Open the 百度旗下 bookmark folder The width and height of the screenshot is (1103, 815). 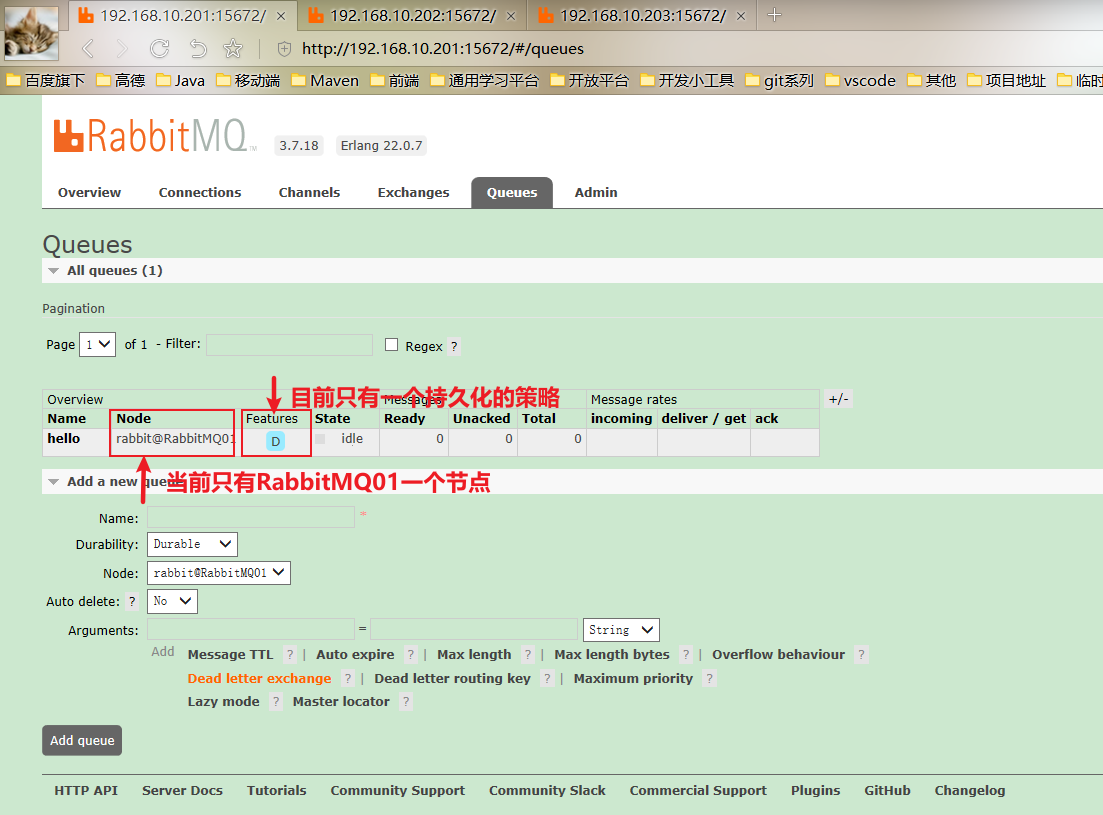click(x=46, y=80)
